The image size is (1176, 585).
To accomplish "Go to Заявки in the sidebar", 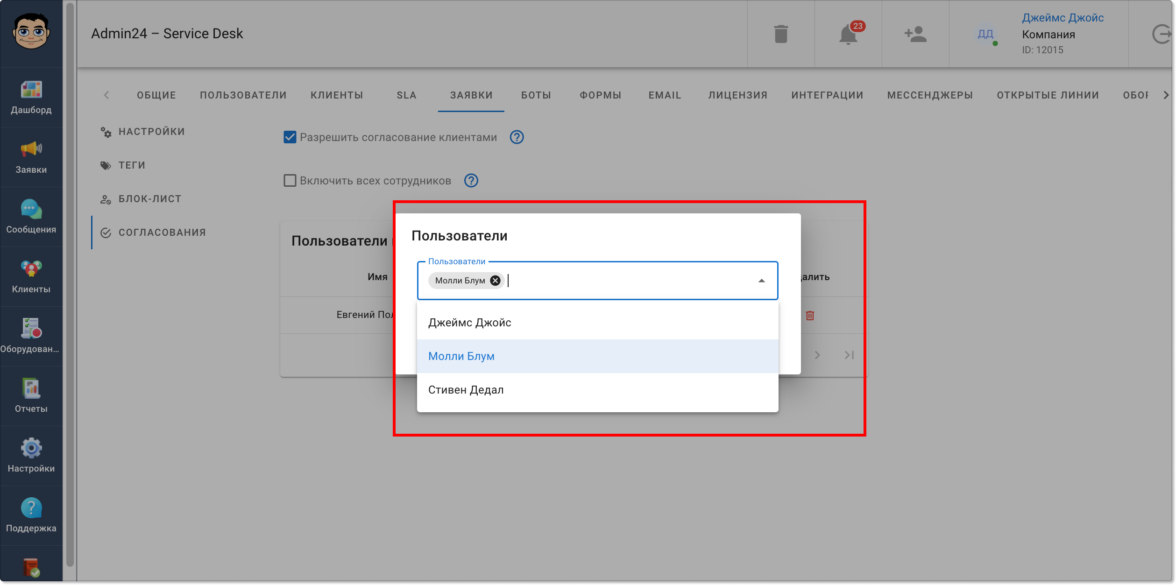I will (x=31, y=157).
